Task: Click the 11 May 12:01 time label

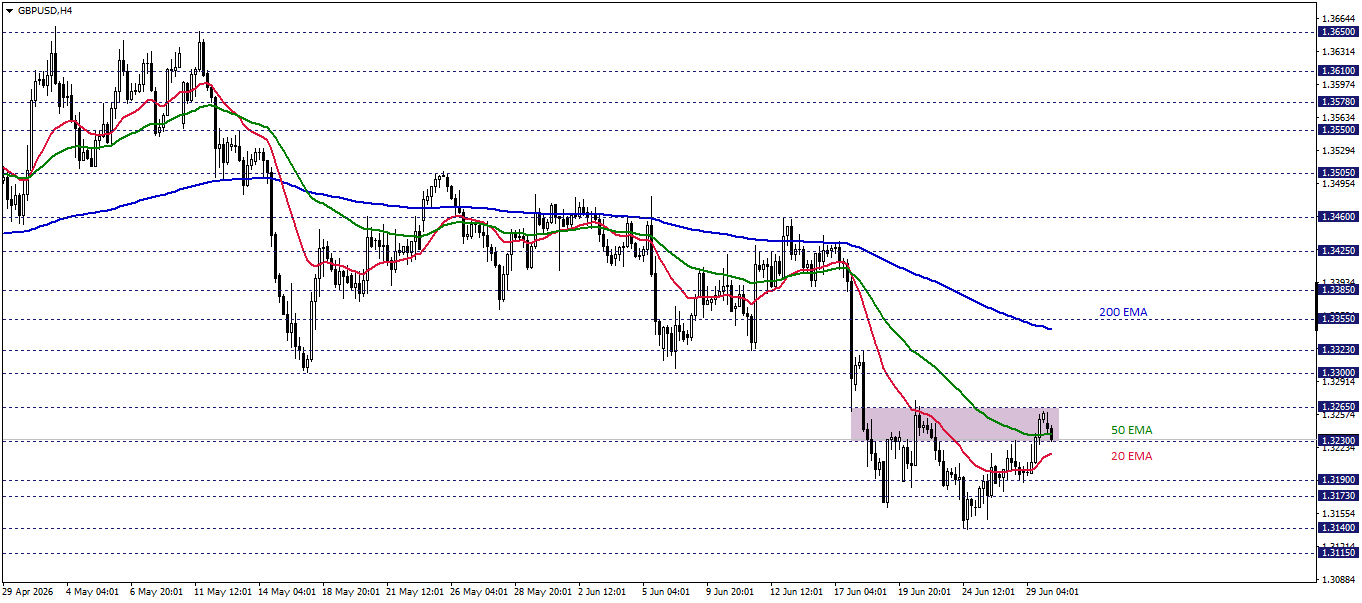Action: point(223,592)
